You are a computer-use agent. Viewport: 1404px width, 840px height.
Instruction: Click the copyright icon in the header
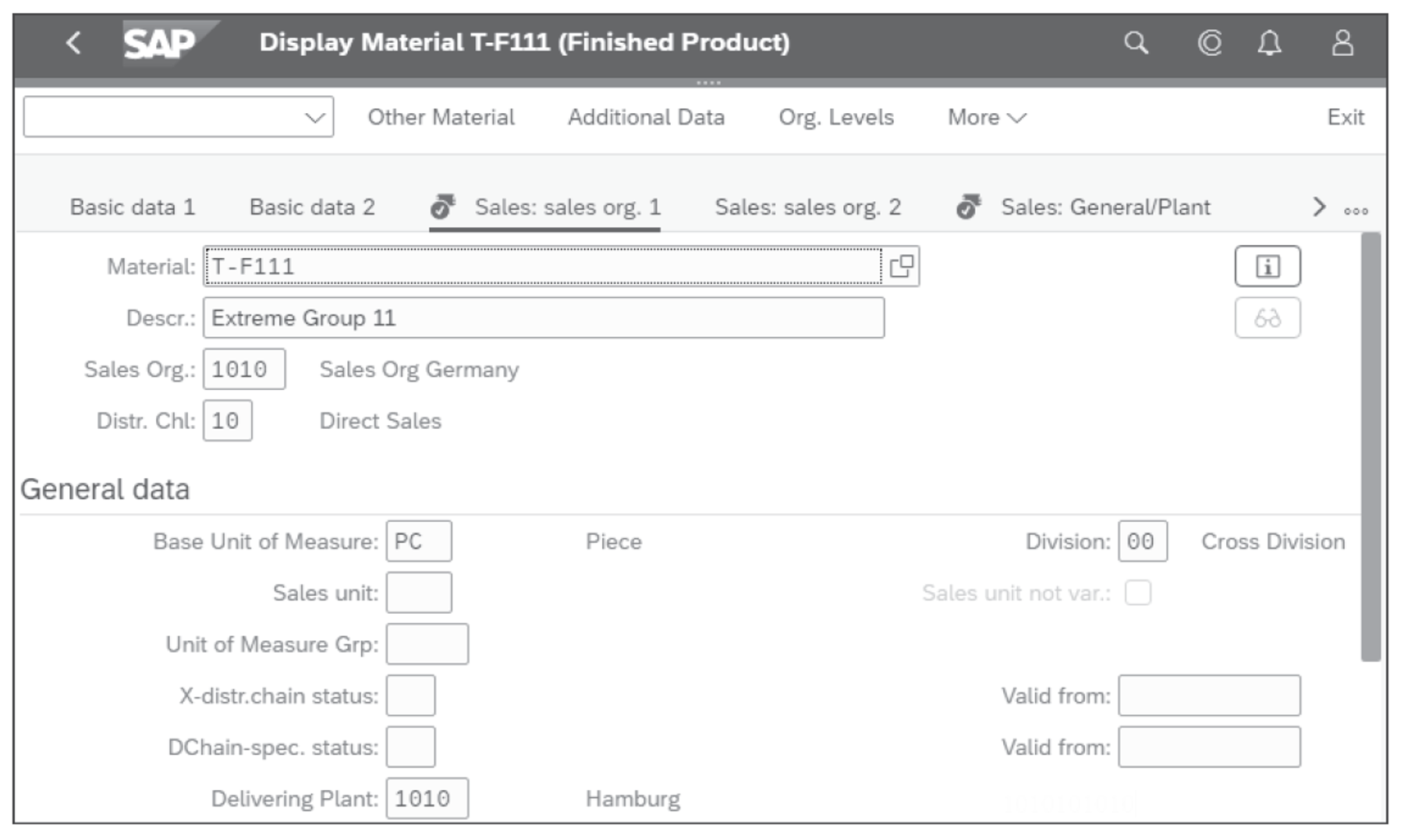tap(1208, 43)
